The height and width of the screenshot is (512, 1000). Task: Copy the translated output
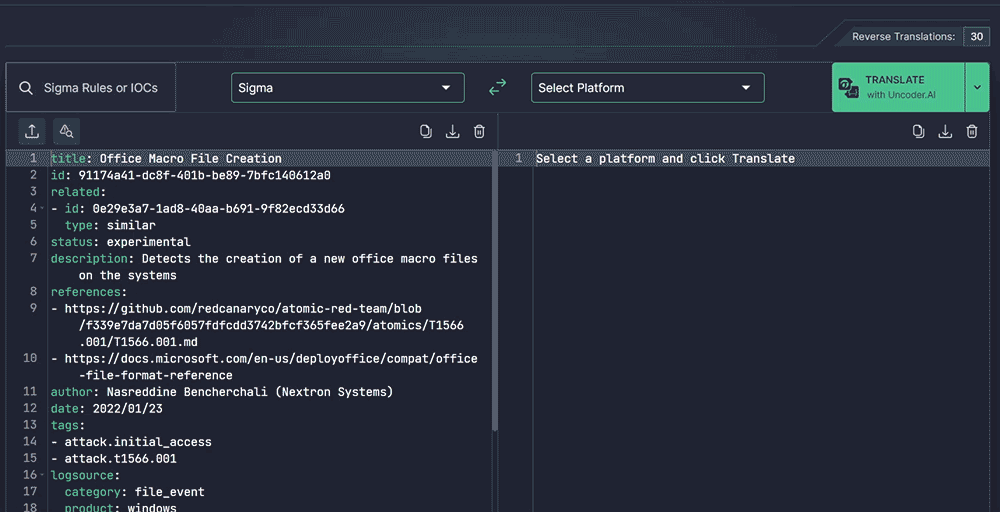coord(918,131)
